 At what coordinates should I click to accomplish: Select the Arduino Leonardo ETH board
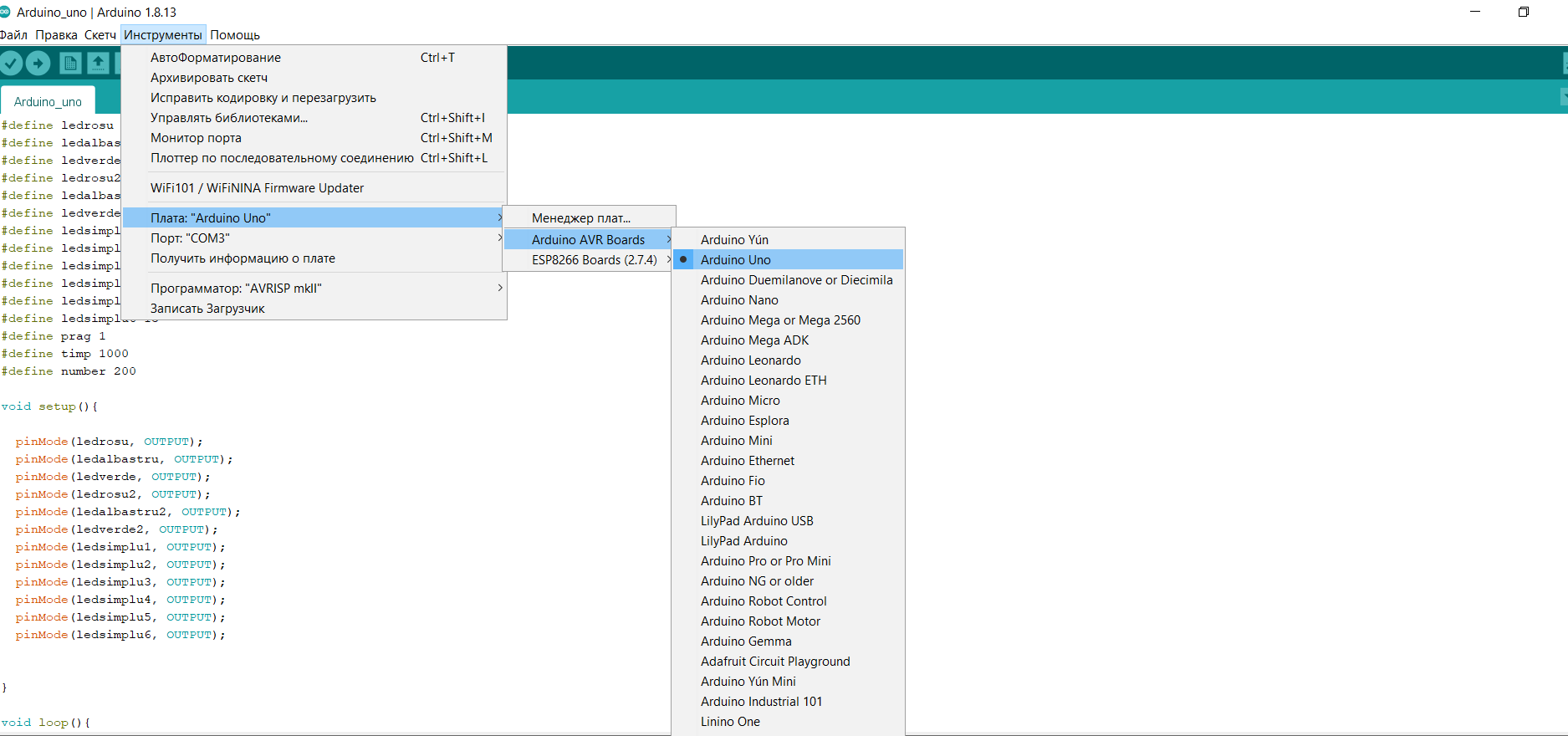[788, 381]
